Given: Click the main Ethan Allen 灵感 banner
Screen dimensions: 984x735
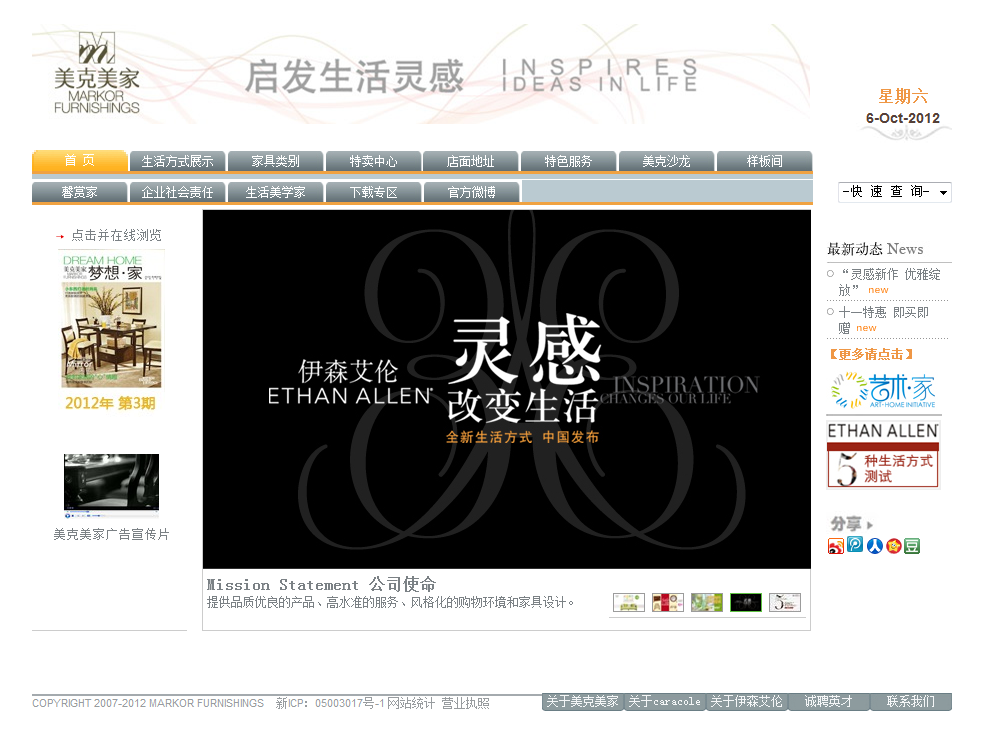Looking at the screenshot, I should coord(507,389).
